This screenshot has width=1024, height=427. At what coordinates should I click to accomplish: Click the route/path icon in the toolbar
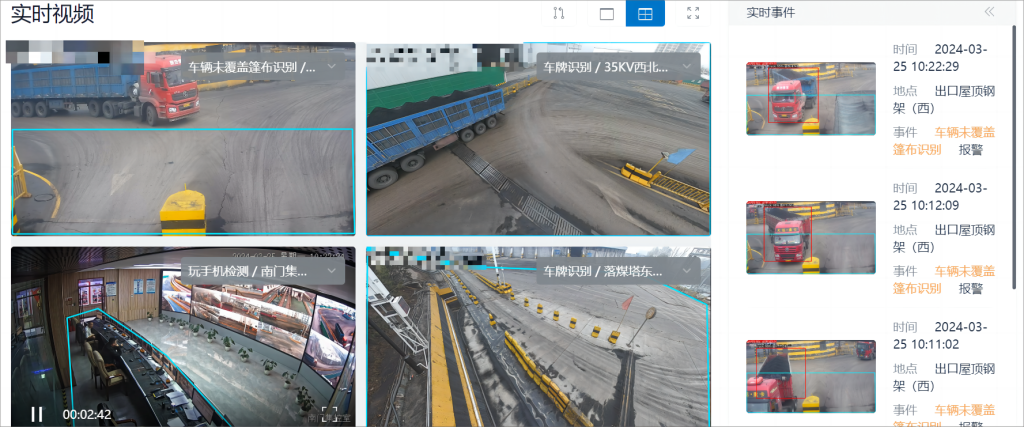tap(559, 13)
